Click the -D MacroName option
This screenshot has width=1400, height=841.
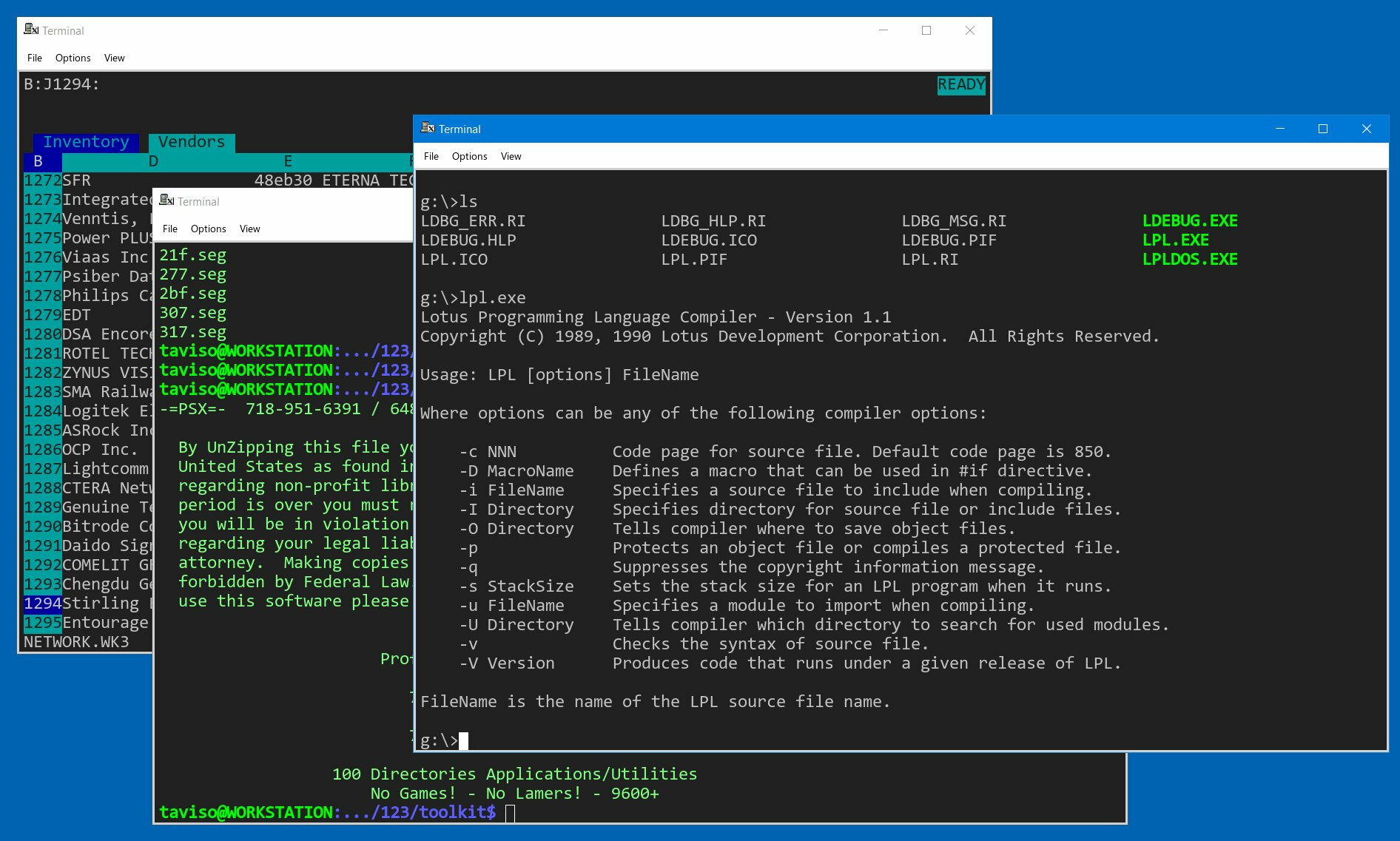coord(516,470)
